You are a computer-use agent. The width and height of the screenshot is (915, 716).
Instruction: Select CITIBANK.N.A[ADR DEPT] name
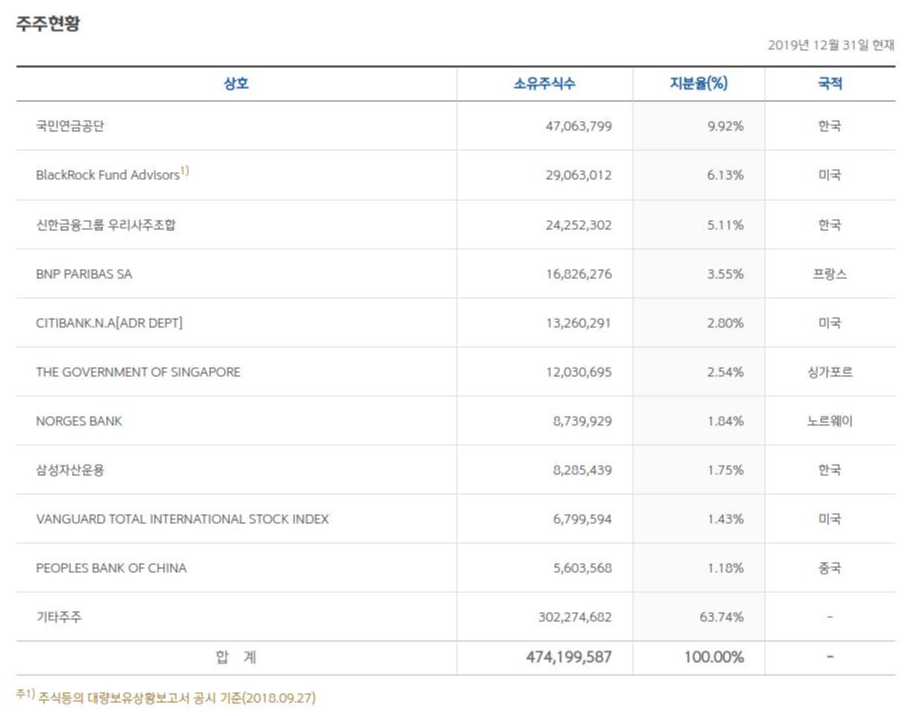tap(109, 323)
